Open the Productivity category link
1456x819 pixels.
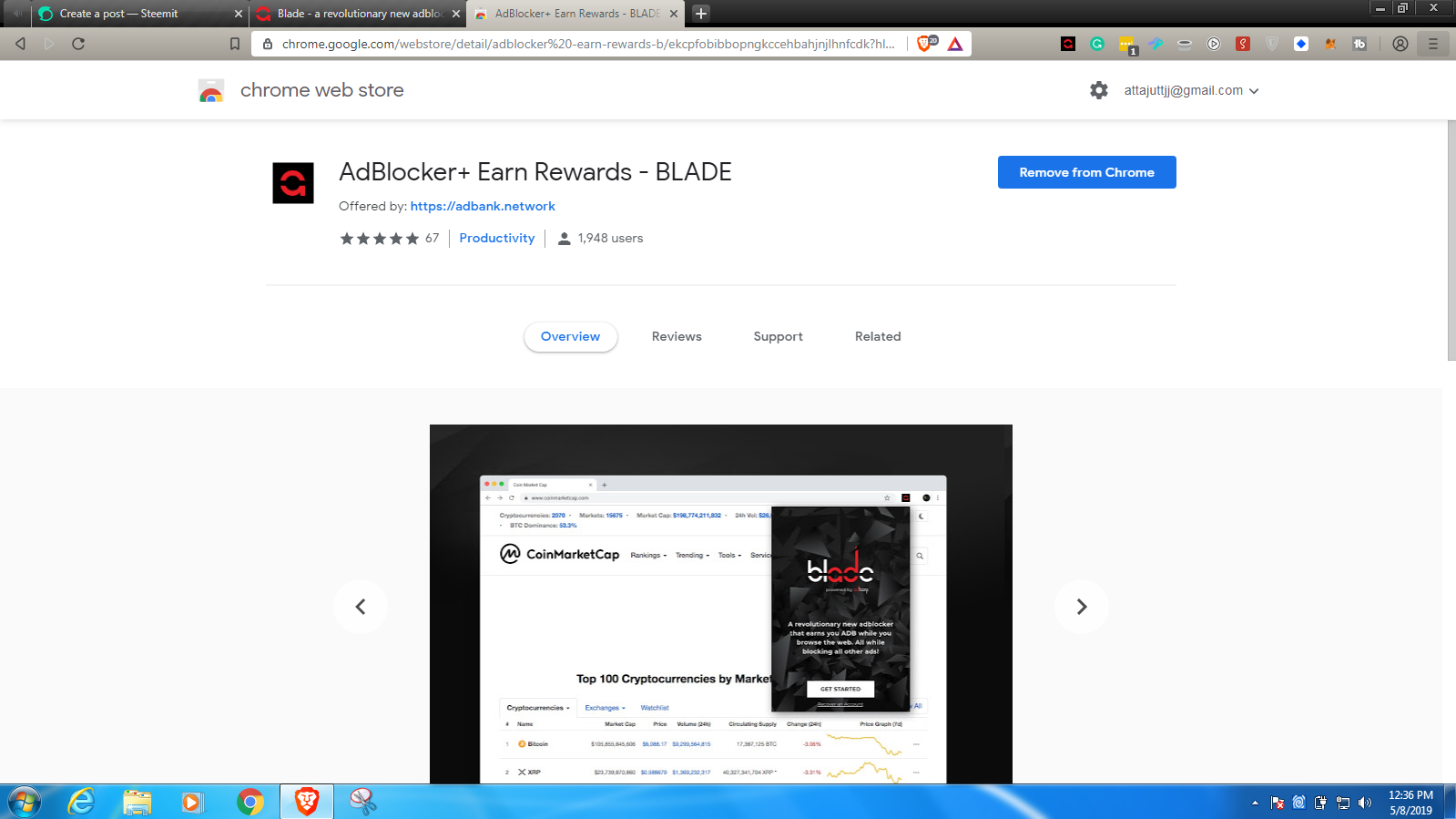(497, 238)
